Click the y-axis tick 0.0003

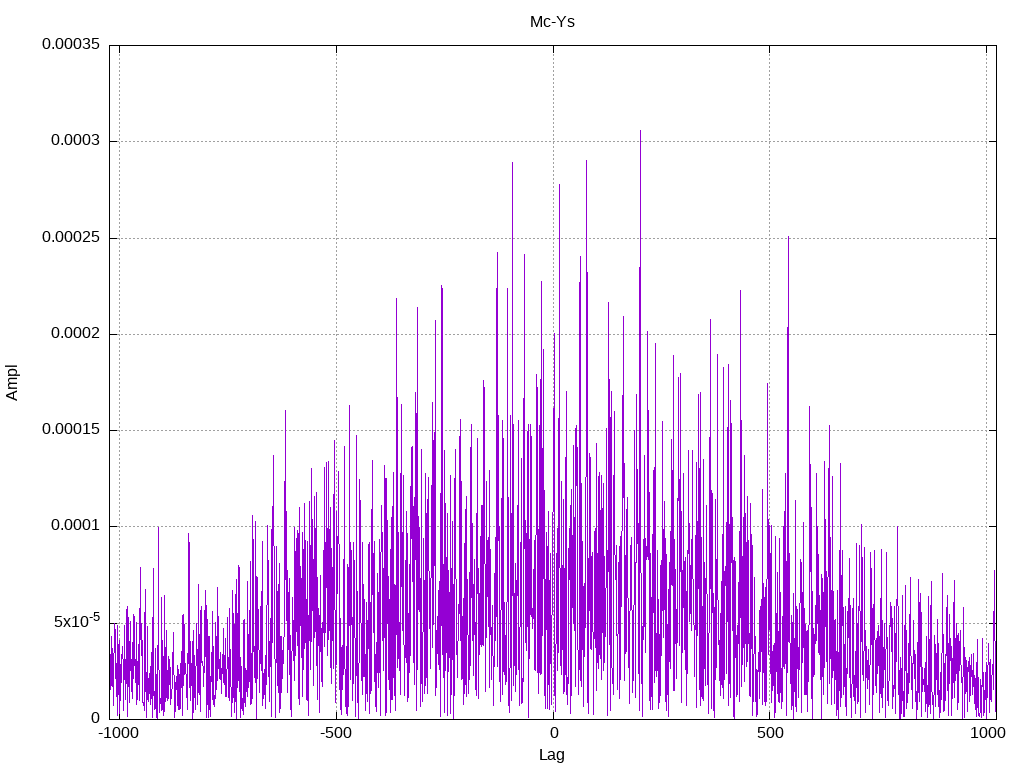point(76,140)
